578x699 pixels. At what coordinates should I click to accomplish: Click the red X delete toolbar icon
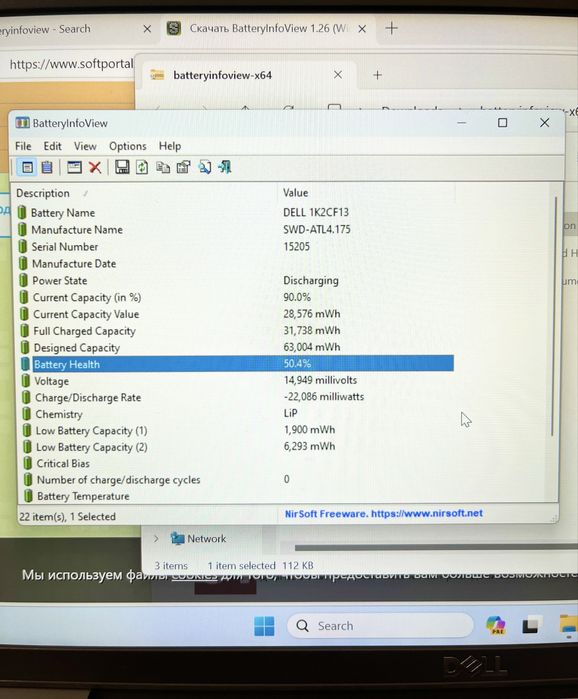tap(95, 168)
